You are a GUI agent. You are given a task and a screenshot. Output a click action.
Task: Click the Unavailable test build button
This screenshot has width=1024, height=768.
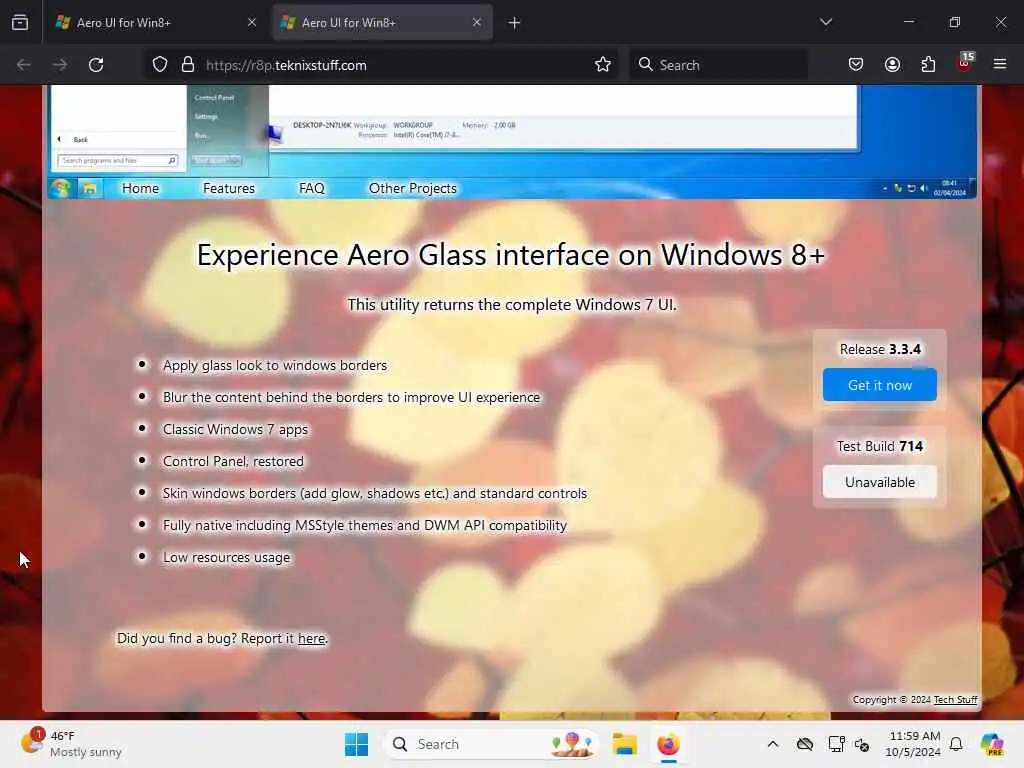880,482
